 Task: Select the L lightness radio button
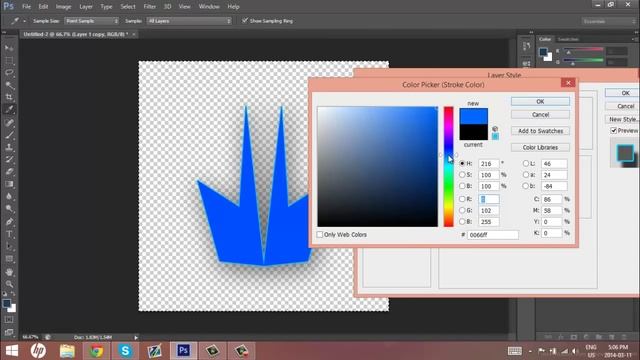(526, 163)
